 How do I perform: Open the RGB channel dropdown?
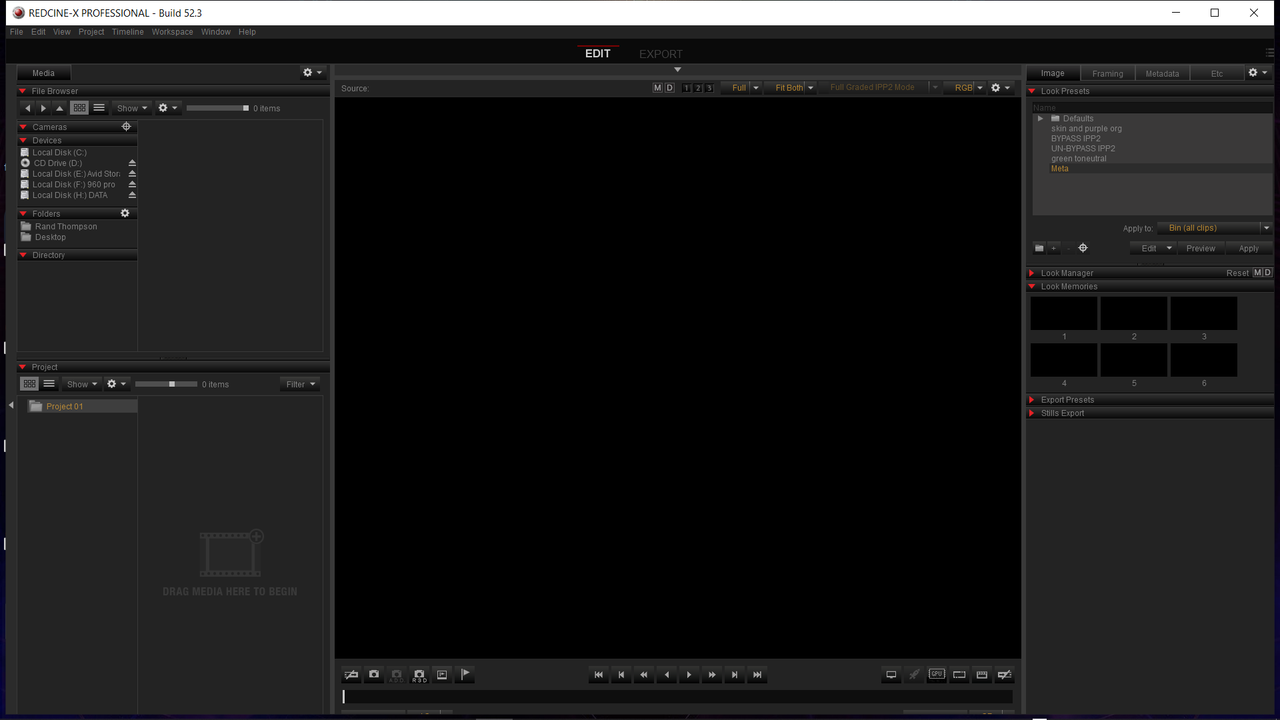point(966,88)
